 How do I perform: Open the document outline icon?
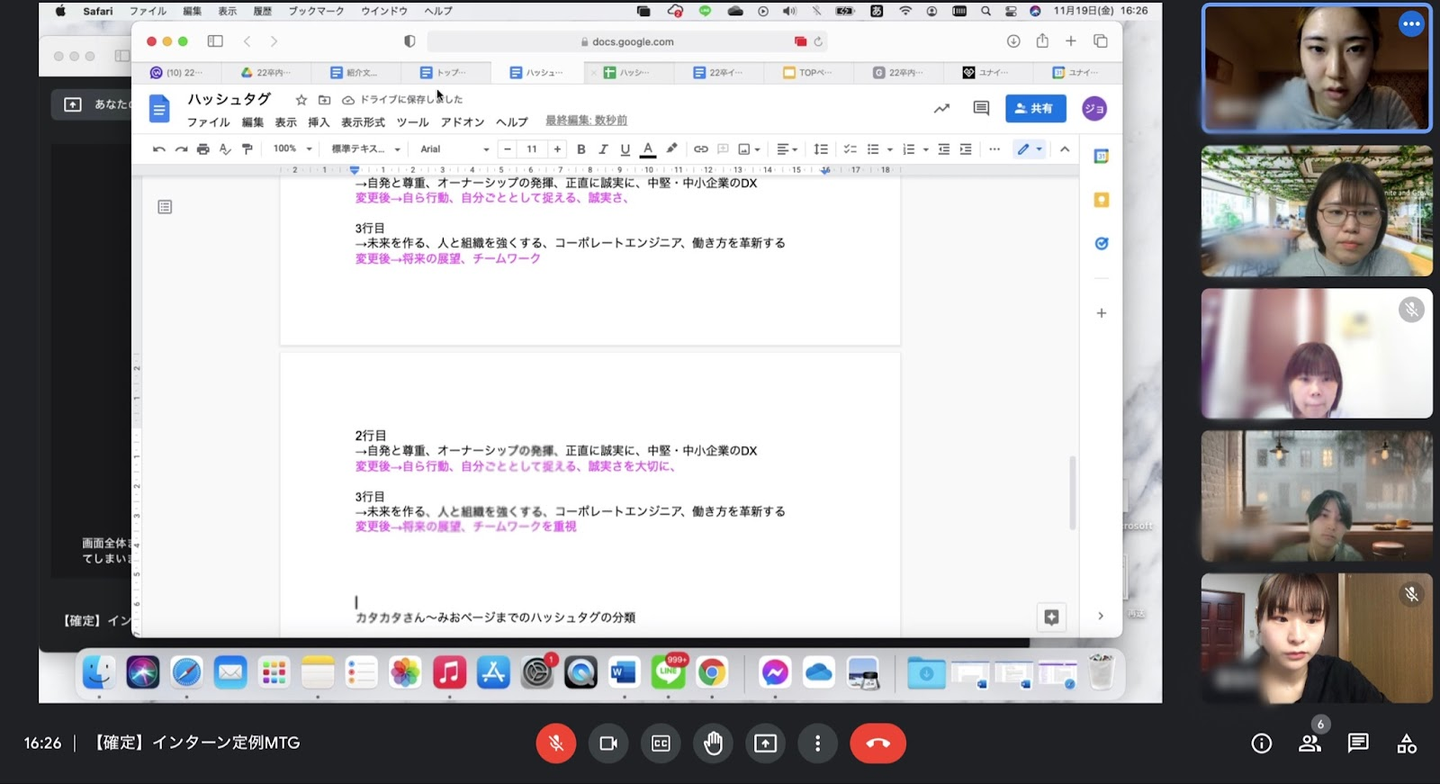(165, 207)
